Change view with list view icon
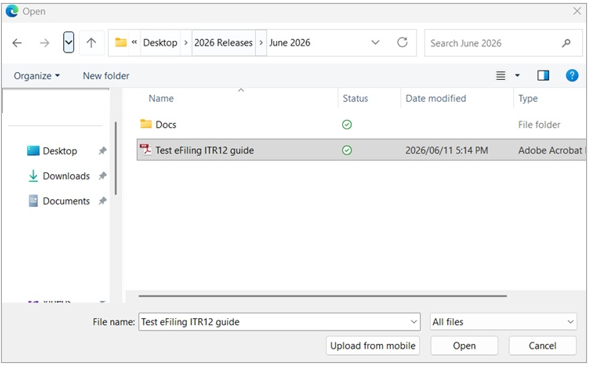This screenshot has width=596, height=367. [501, 76]
